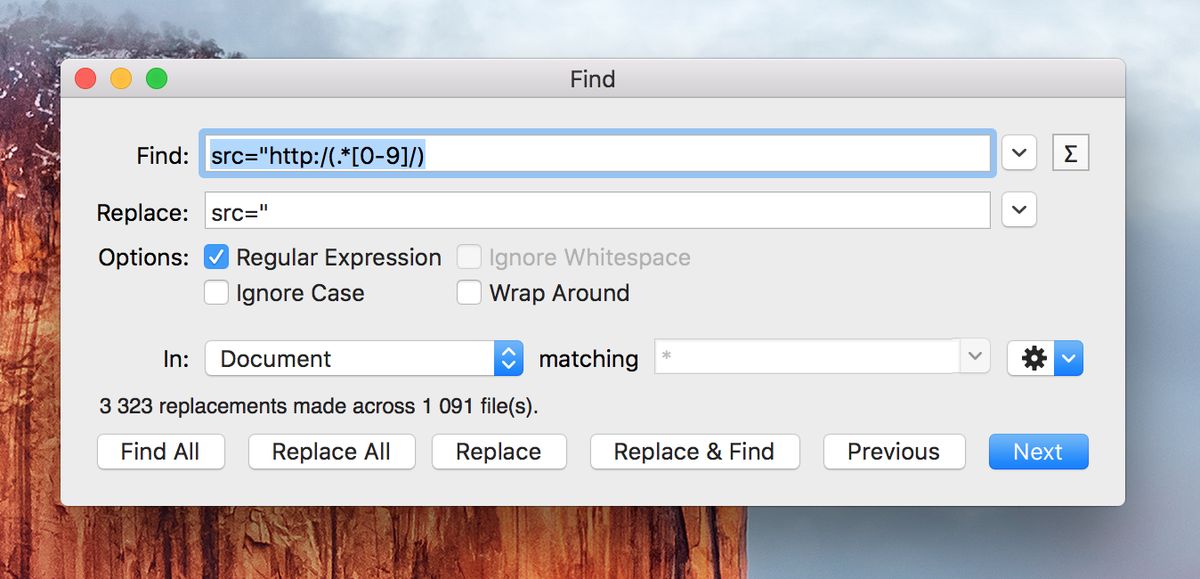Turn on Wrap Around checkbox

(469, 293)
